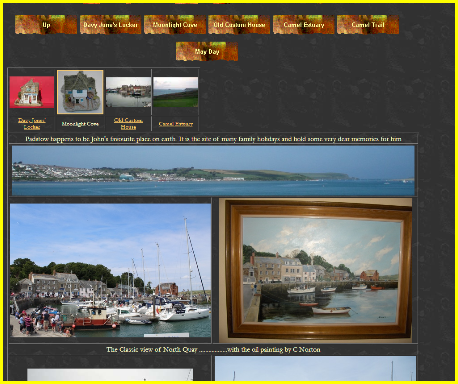Screen dimensions: 458x384
Task: Click the Up navigation button
Action: coord(46,25)
